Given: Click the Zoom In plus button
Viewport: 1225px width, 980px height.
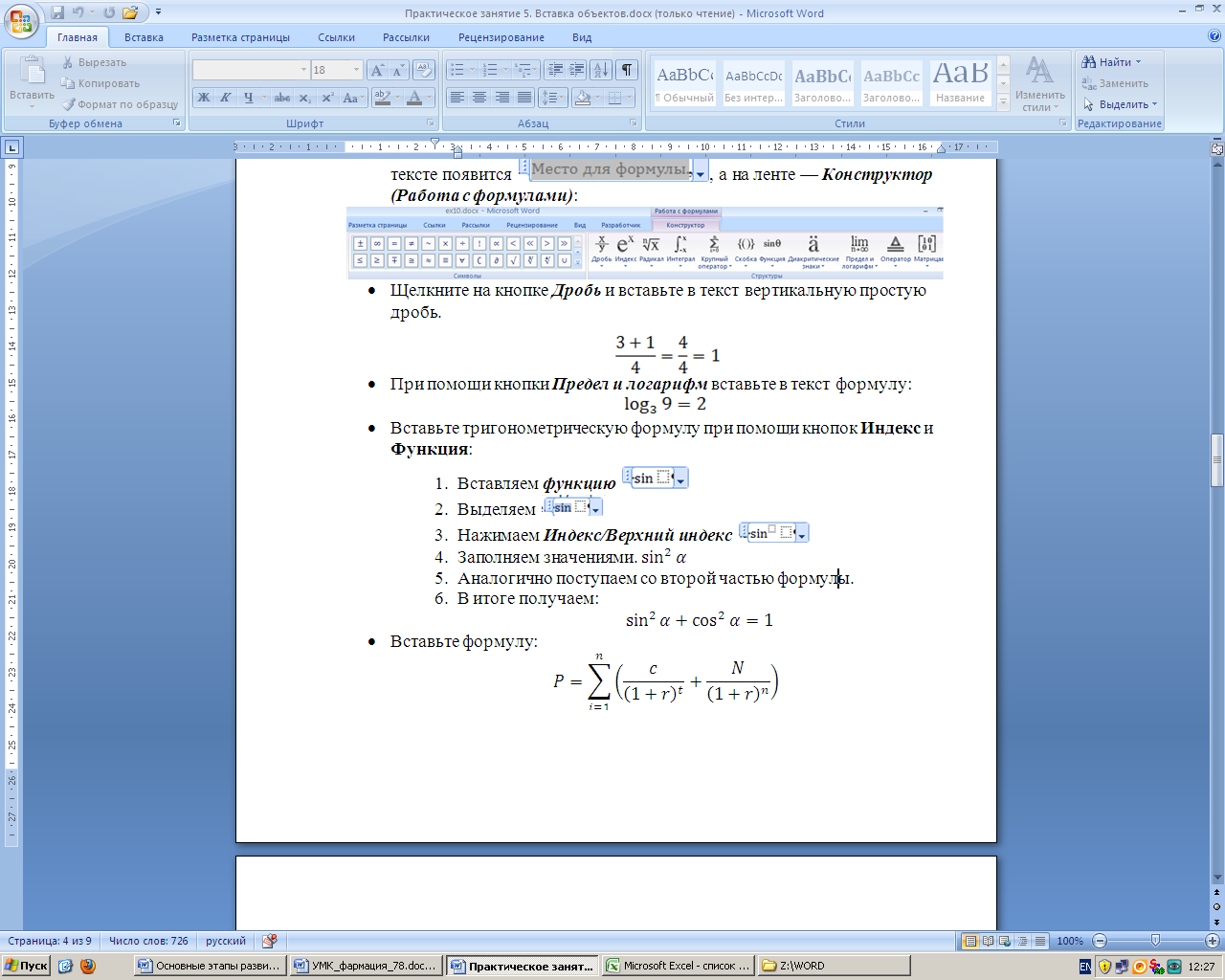Looking at the screenshot, I should 1212,941.
